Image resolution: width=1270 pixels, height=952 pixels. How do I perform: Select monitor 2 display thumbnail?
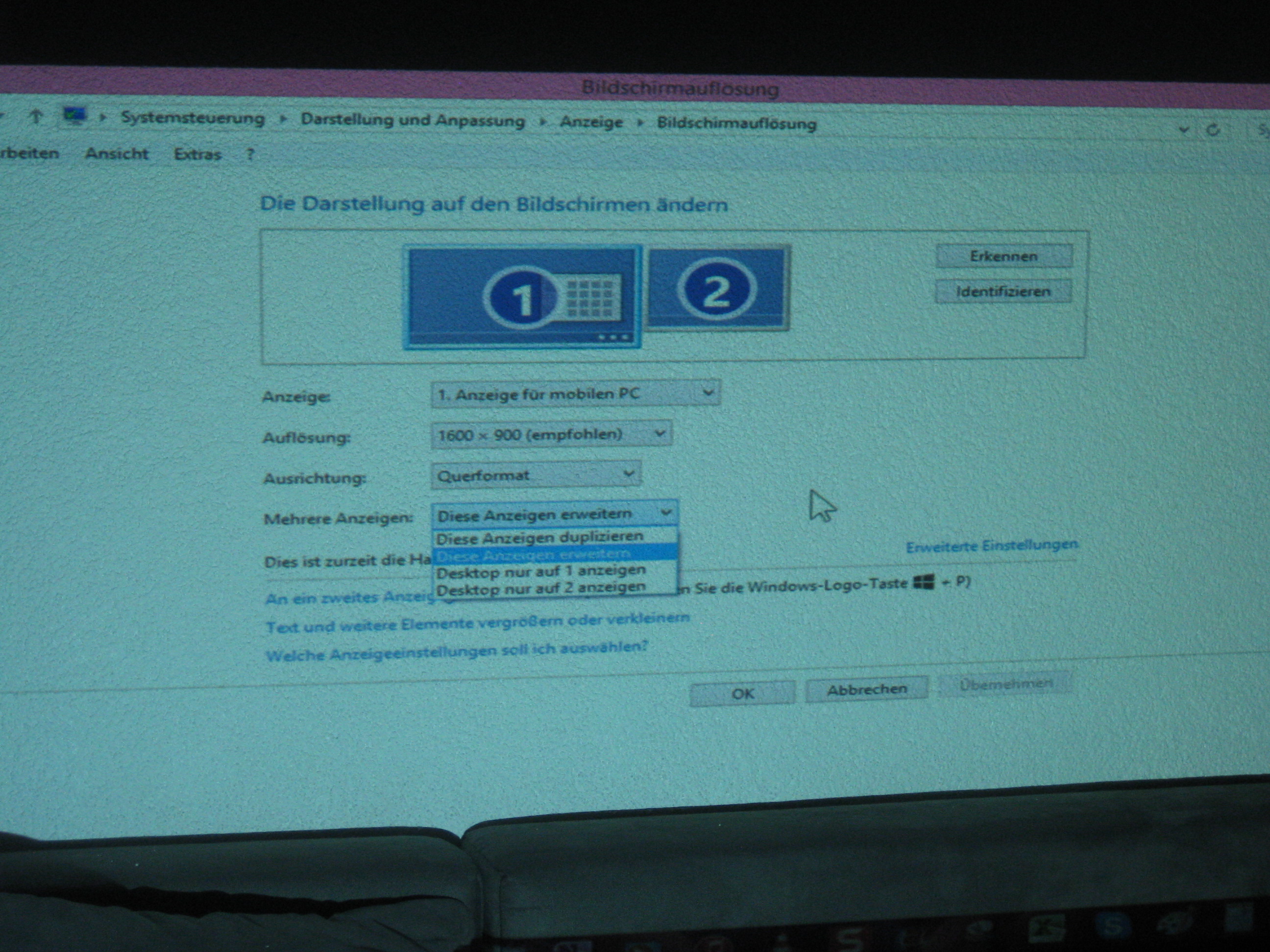coord(718,288)
